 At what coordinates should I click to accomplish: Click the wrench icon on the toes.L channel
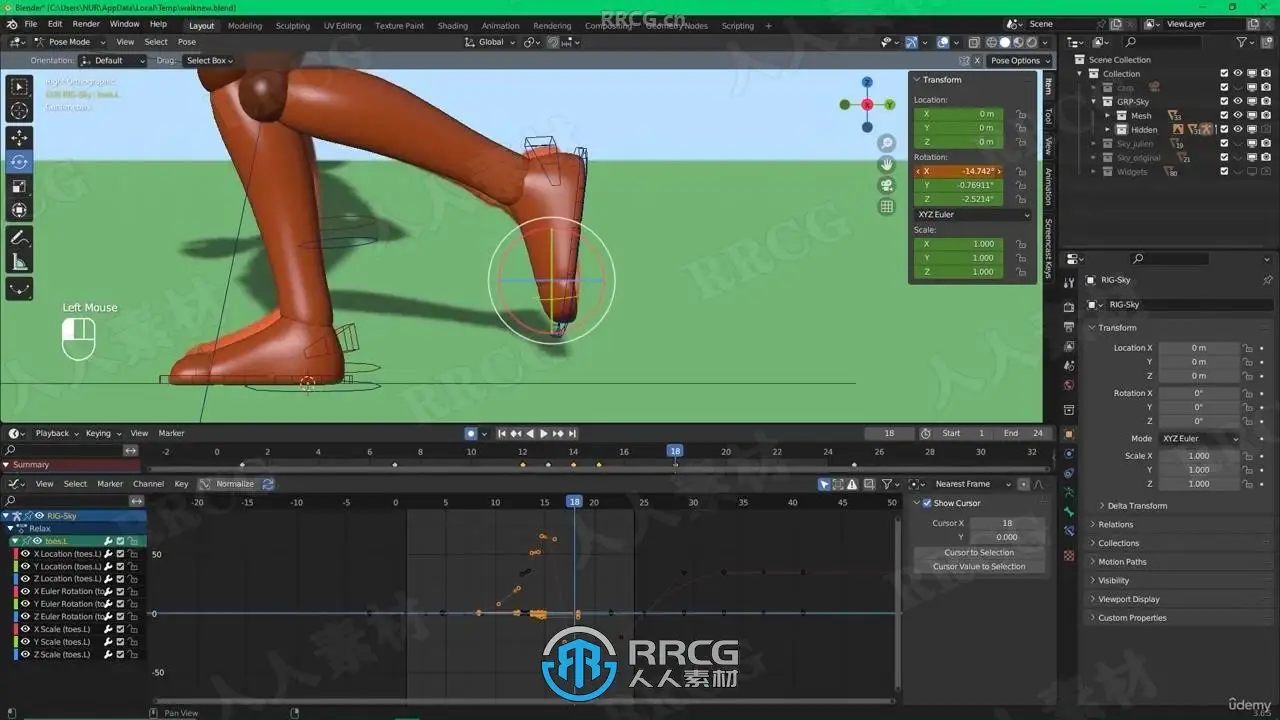click(x=108, y=541)
